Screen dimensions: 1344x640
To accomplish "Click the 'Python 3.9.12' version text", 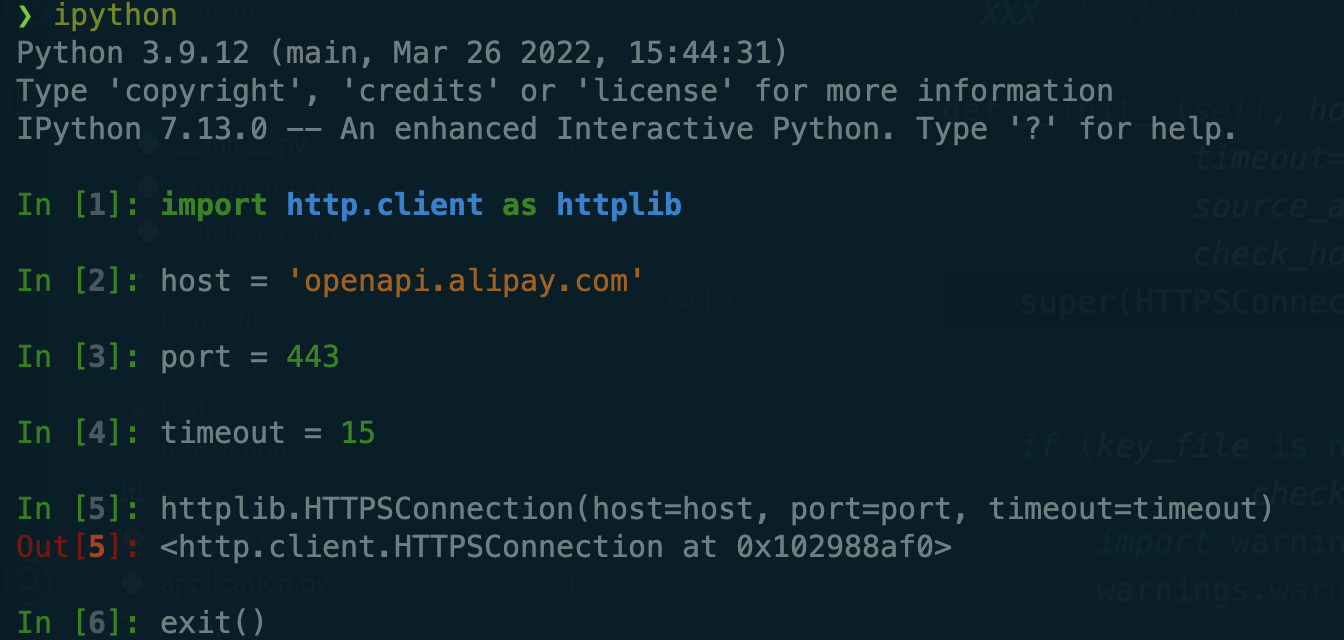I will pyautogui.click(x=134, y=53).
